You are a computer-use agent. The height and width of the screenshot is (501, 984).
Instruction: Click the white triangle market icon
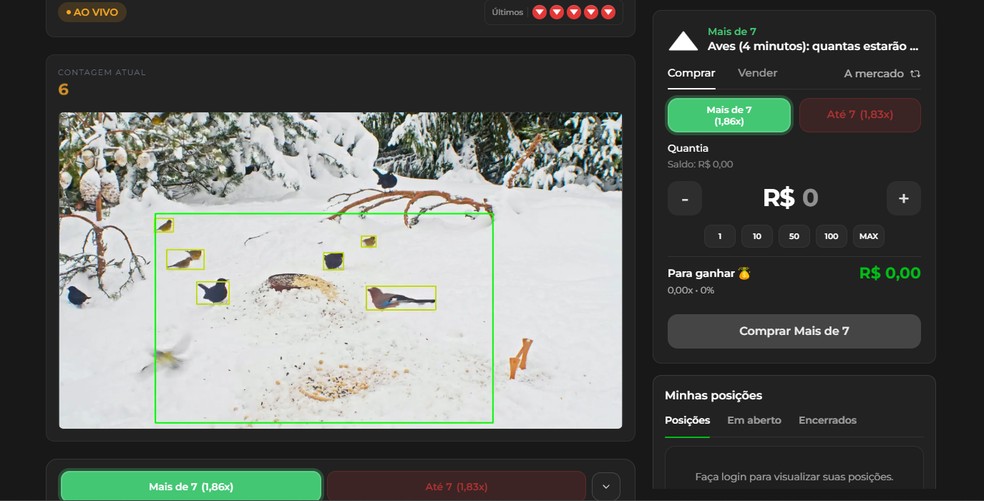click(683, 41)
